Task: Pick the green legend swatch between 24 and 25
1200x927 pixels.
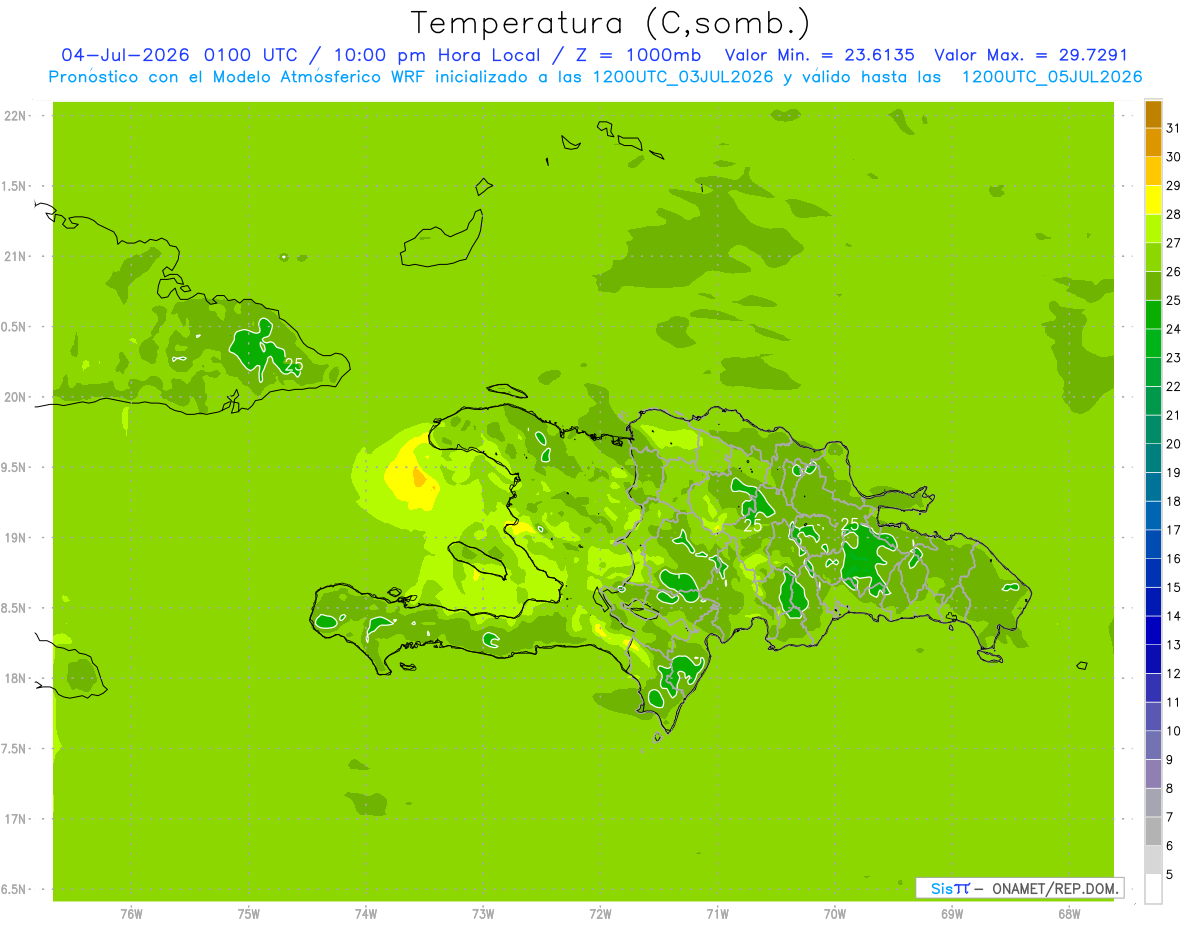Action: pos(1153,315)
